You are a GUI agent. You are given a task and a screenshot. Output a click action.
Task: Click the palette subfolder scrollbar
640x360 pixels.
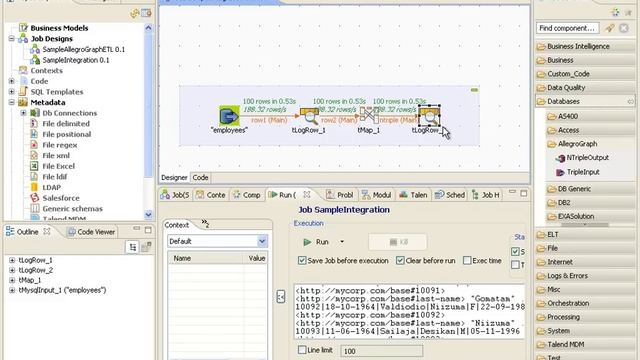[x=585, y=224]
